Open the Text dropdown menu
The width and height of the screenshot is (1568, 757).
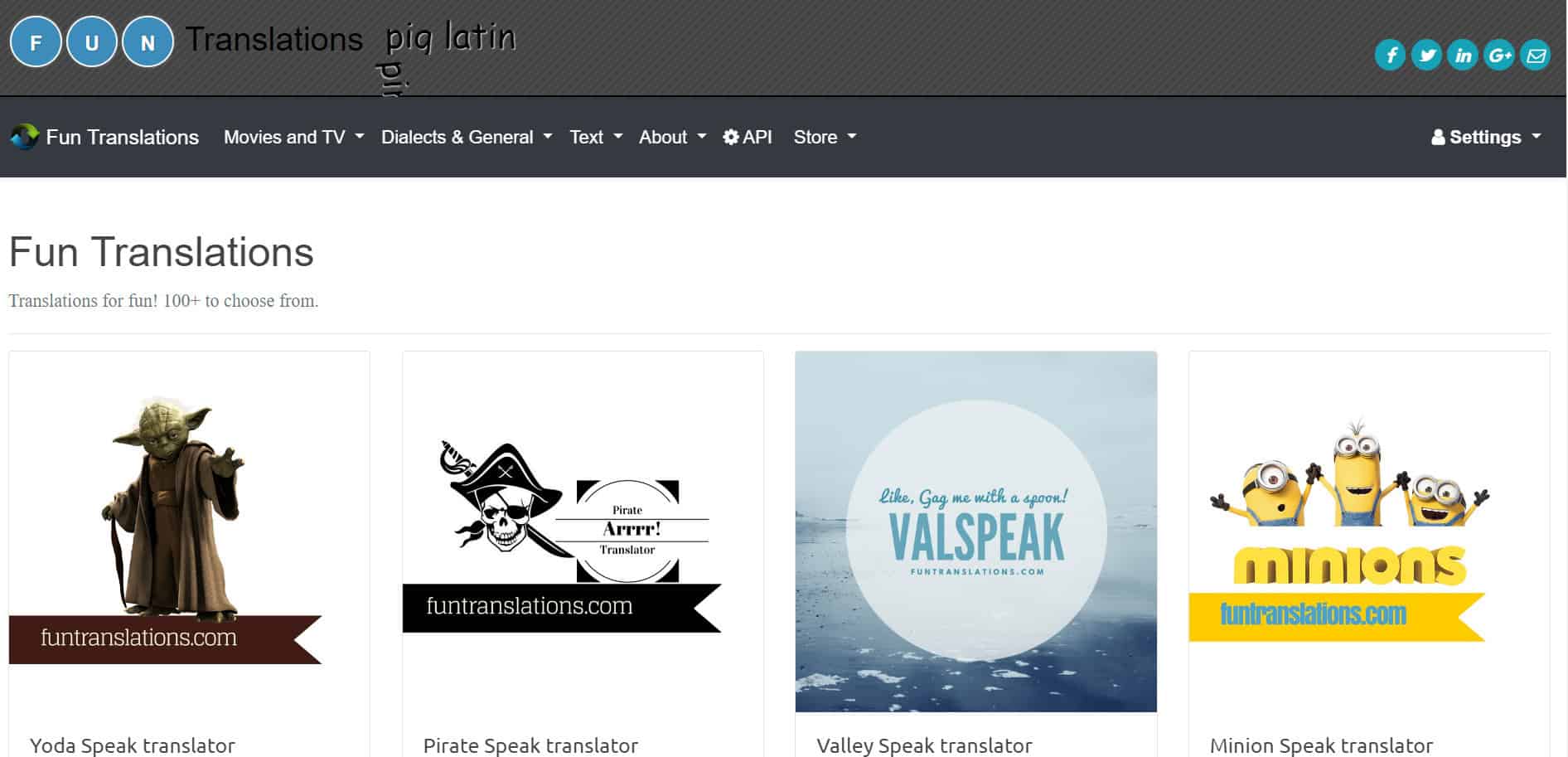click(596, 137)
